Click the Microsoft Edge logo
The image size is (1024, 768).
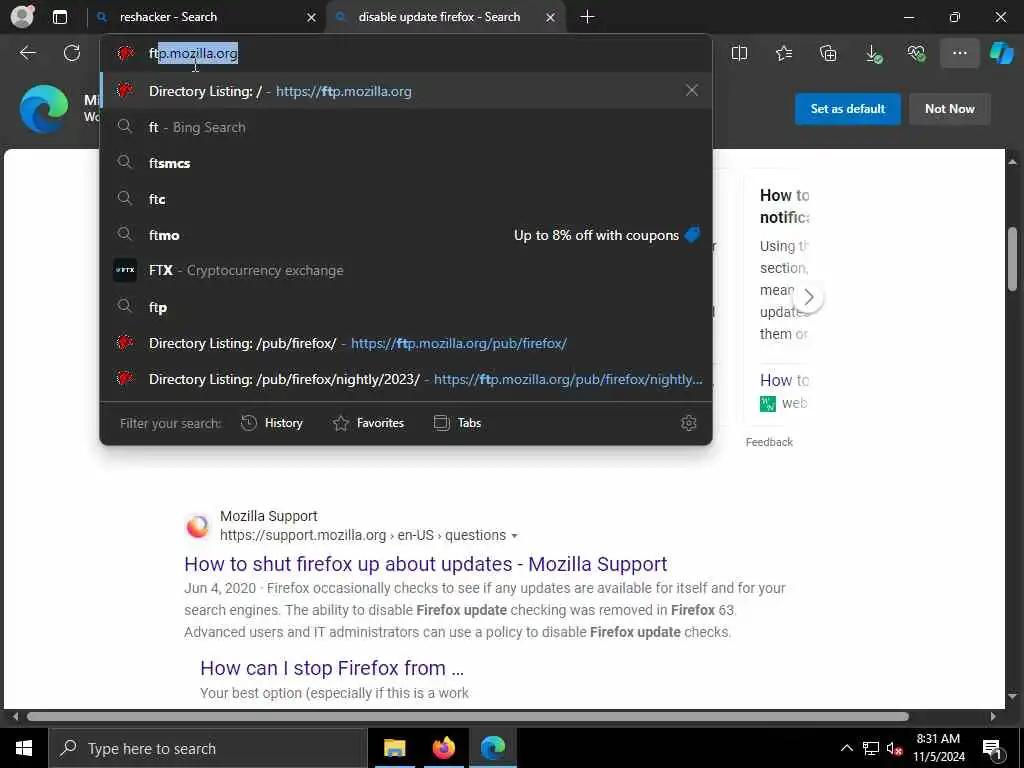tap(44, 108)
